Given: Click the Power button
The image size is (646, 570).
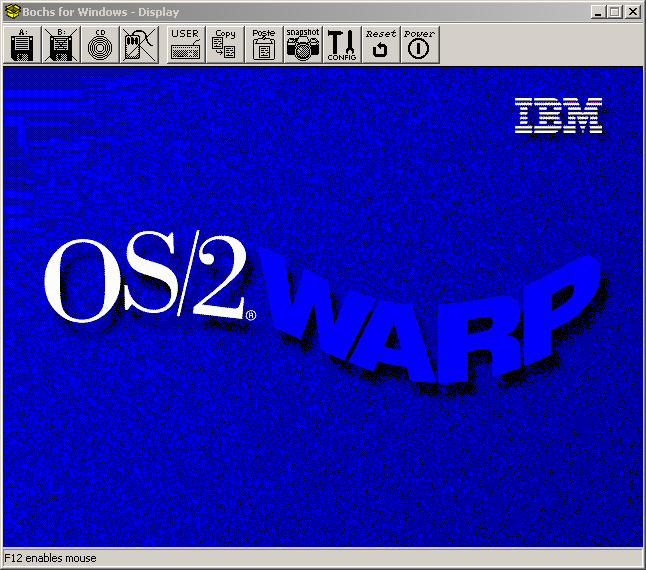Looking at the screenshot, I should click(420, 45).
